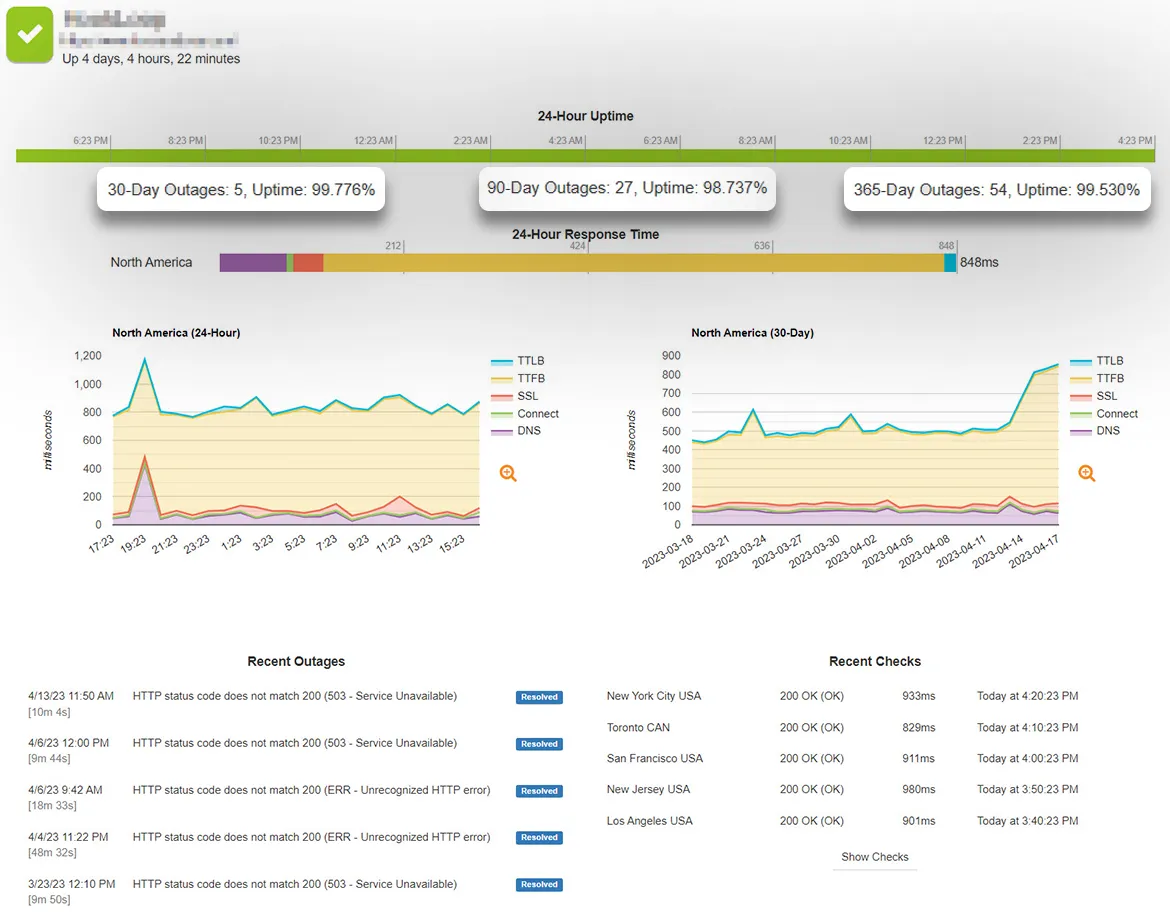Click Resolved badge for 4/6/23 12:00 PM outage
The image size is (1170, 918).
[x=539, y=744]
